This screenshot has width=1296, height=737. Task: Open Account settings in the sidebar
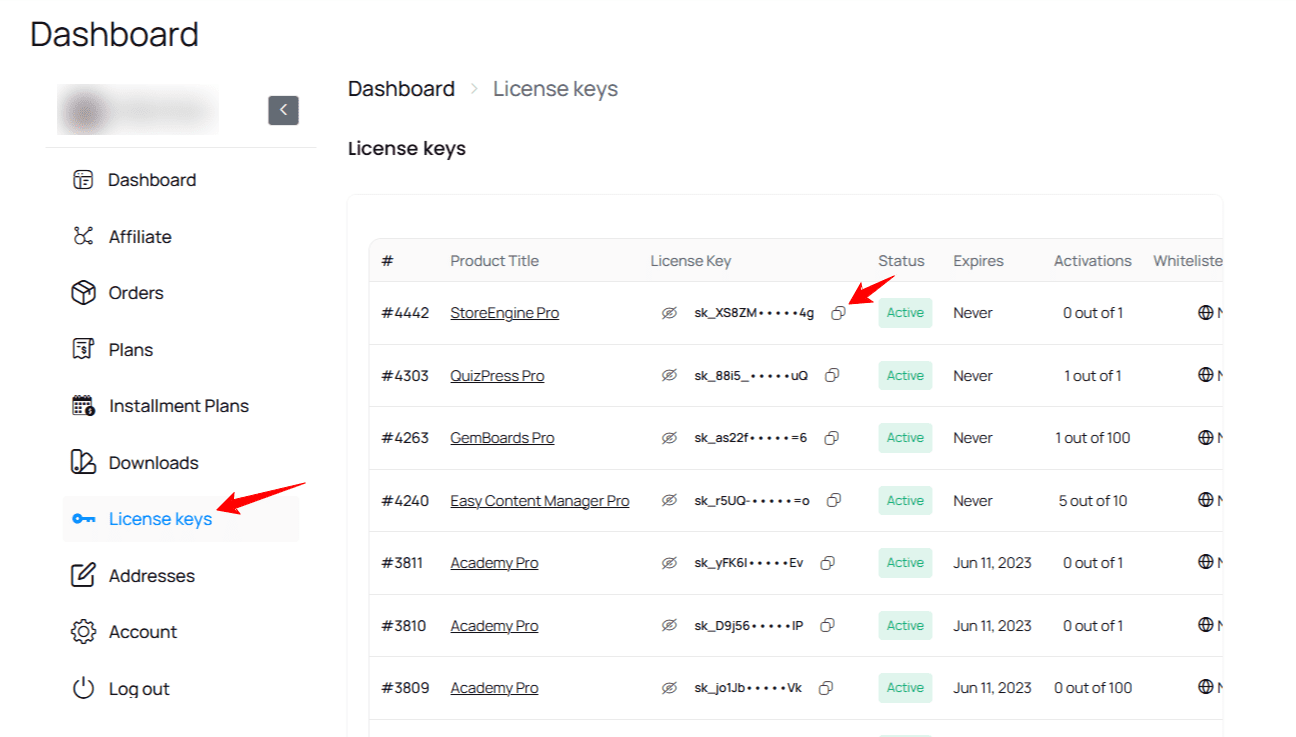click(x=143, y=632)
